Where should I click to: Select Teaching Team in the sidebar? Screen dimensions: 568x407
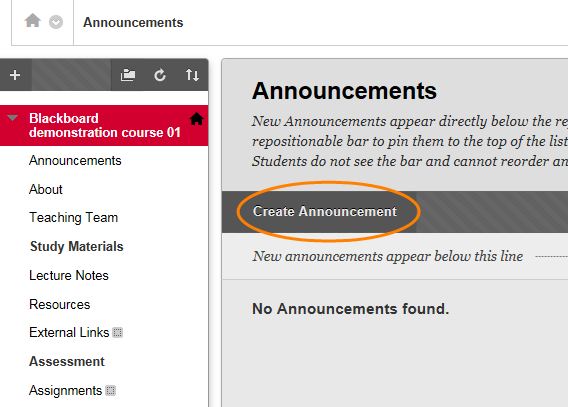point(74,218)
